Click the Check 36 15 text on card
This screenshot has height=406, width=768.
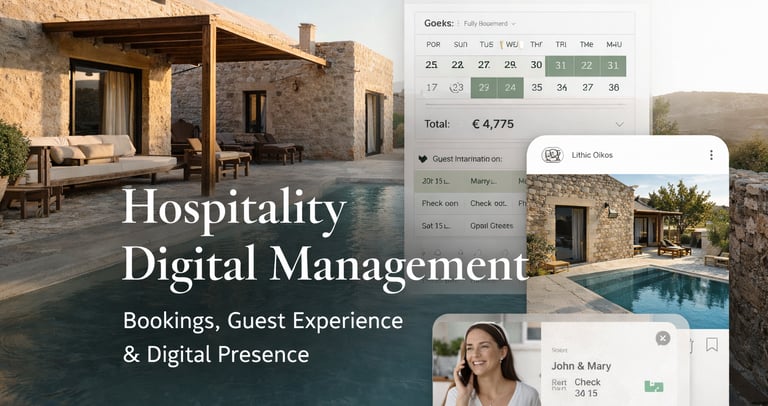(587, 387)
